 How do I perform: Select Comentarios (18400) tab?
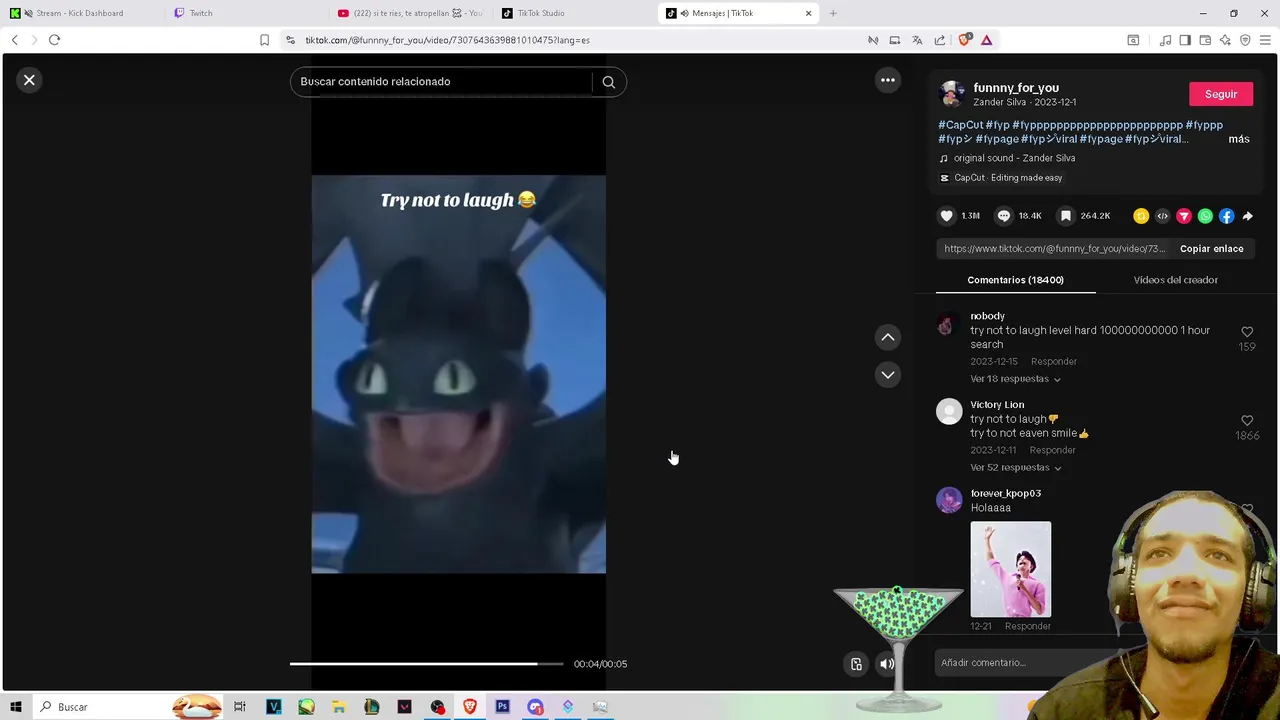[1015, 280]
